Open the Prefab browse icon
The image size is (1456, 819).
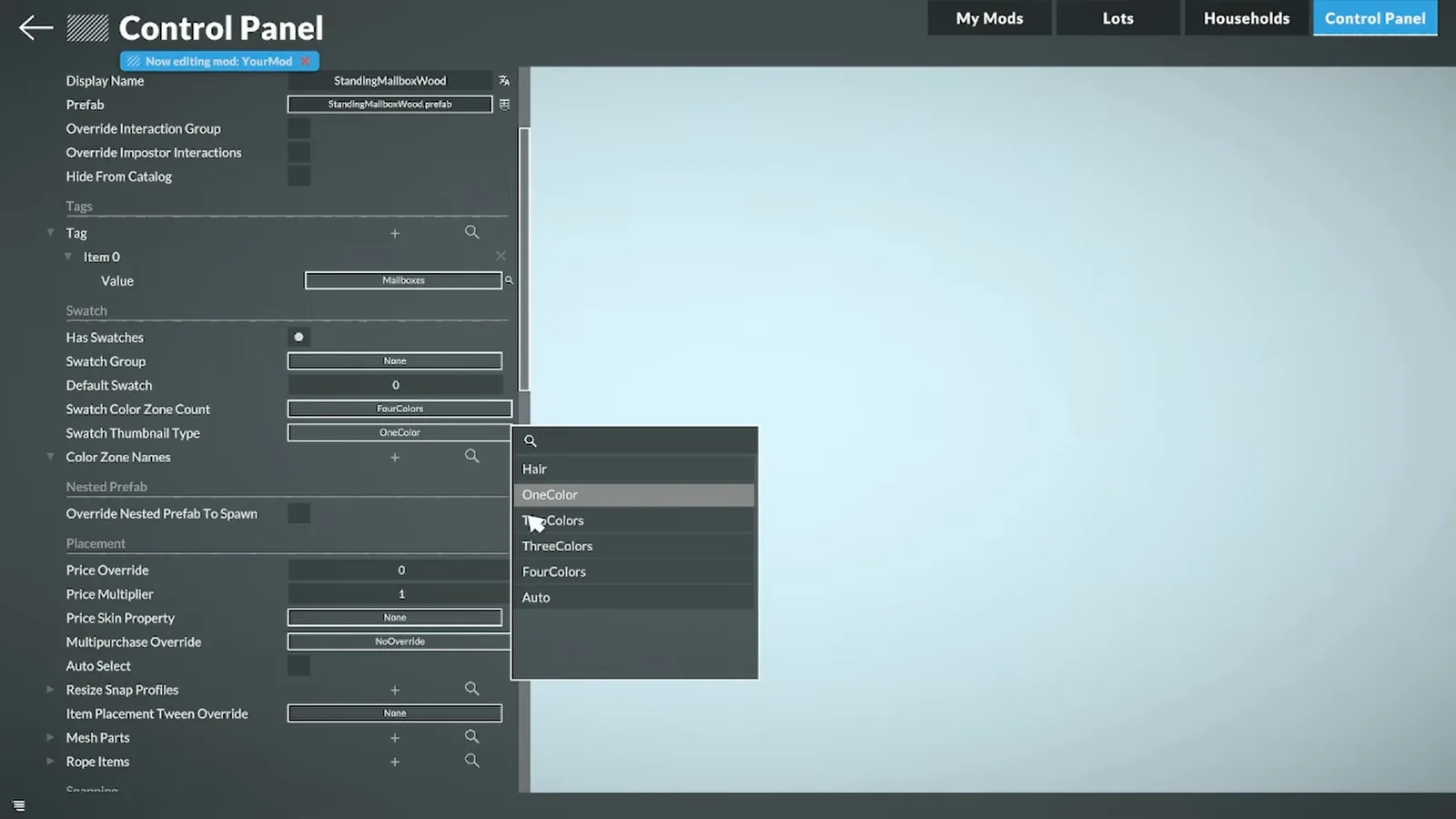tap(504, 105)
